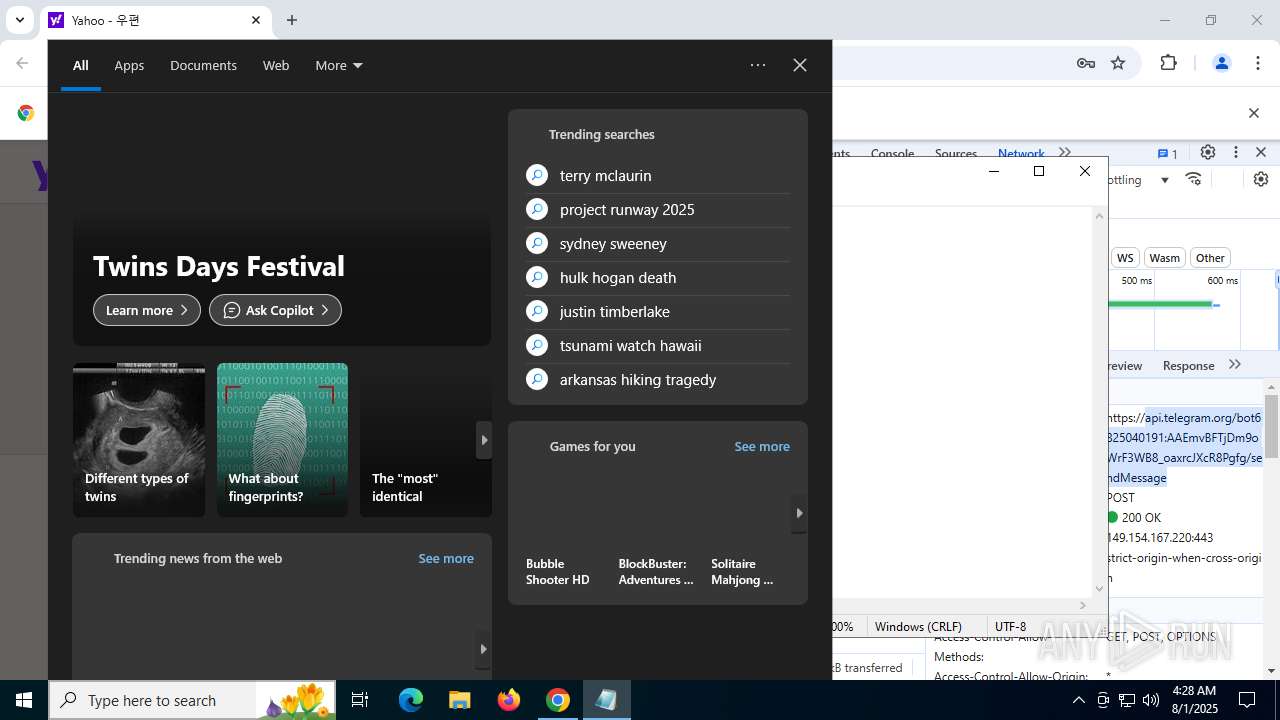The image size is (1280, 720).
Task: Bookmark this page with the star icon
Action: (1118, 63)
